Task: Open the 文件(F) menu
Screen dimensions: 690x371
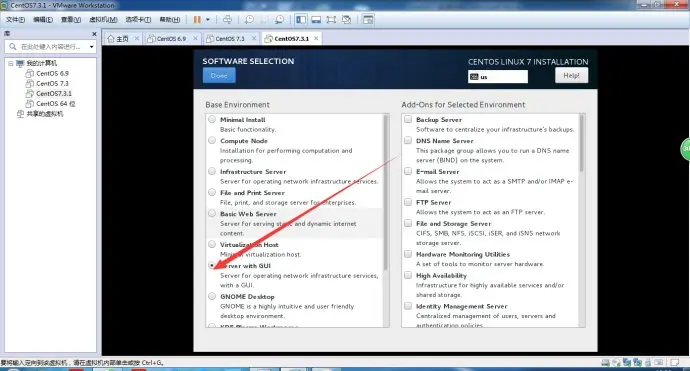Action: point(15,19)
